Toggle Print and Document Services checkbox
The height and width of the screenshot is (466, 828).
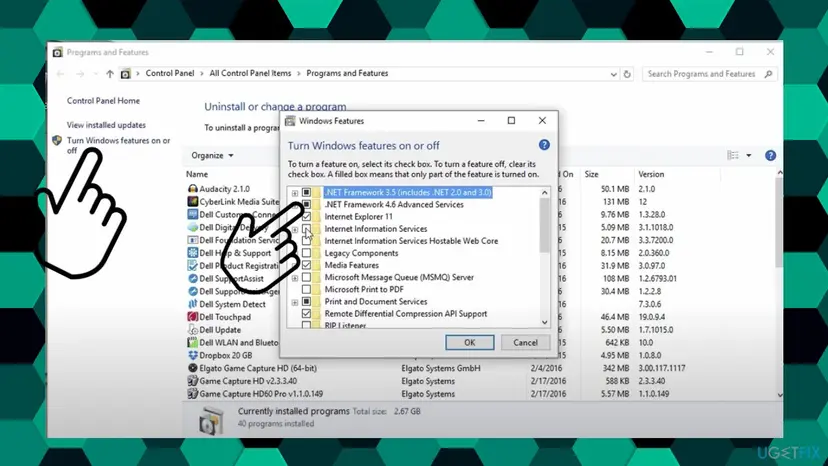(x=306, y=302)
